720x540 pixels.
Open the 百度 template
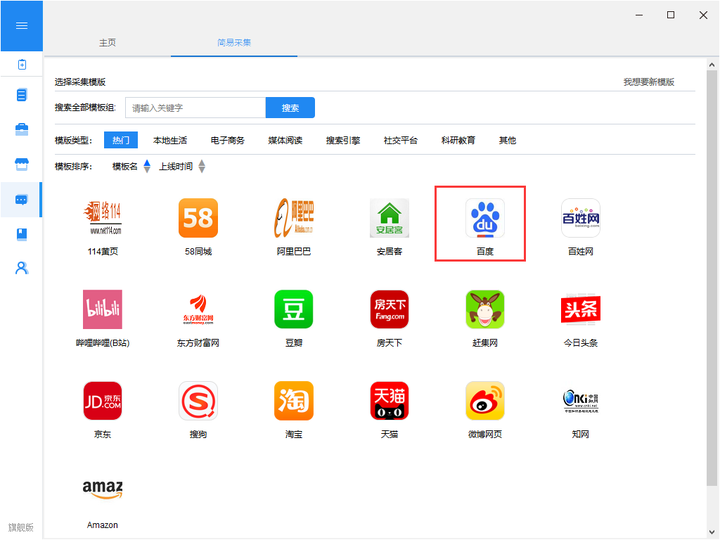pyautogui.click(x=485, y=227)
